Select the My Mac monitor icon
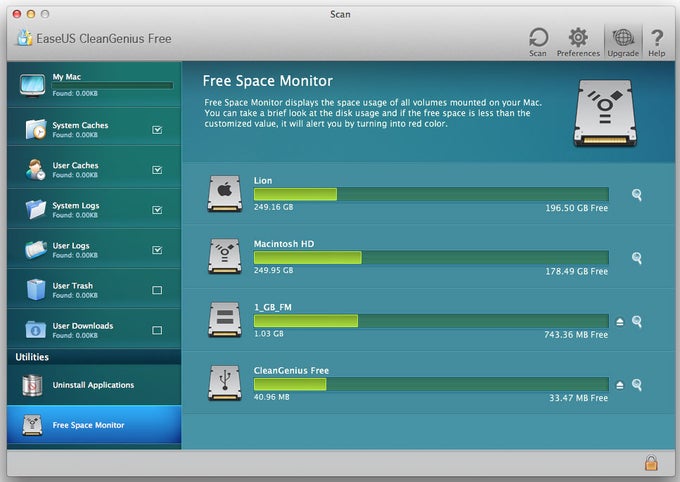680x482 pixels. coord(33,85)
